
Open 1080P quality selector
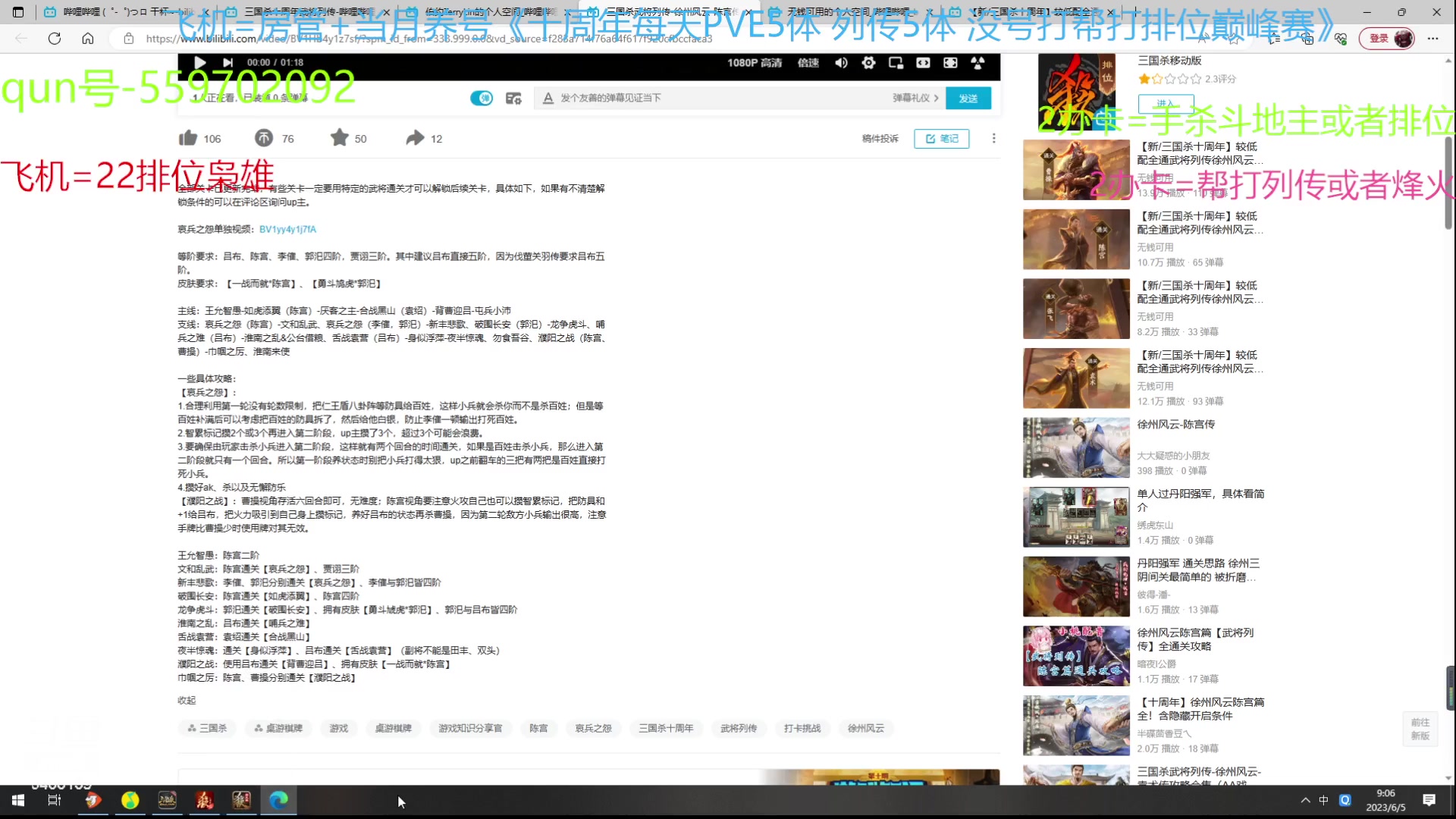[x=754, y=63]
